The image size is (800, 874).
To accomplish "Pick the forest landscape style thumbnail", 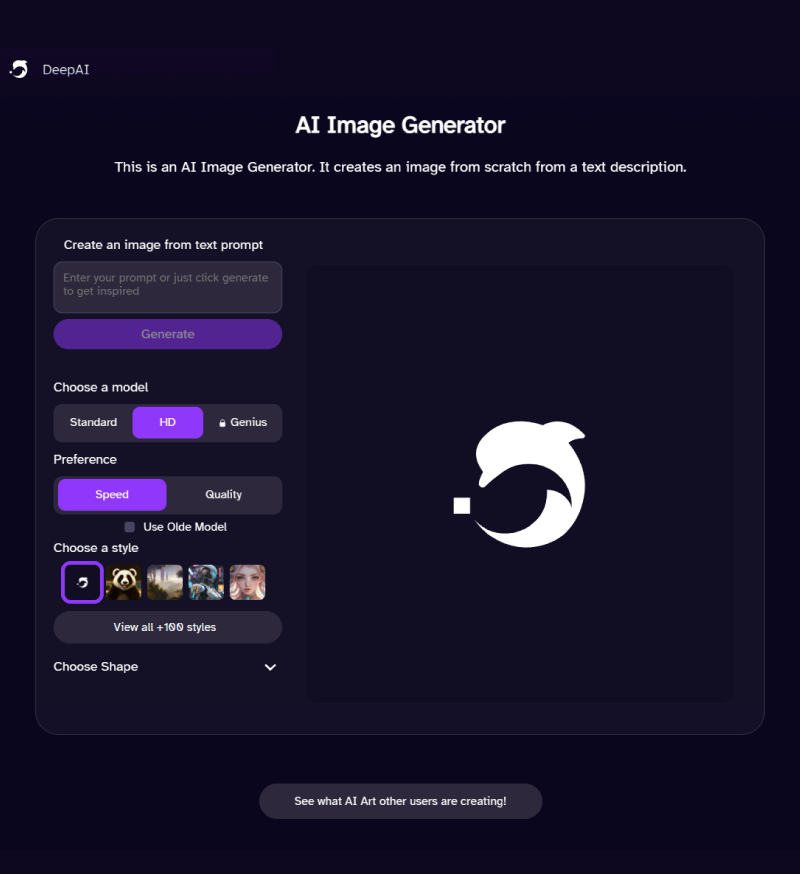I will coord(164,582).
